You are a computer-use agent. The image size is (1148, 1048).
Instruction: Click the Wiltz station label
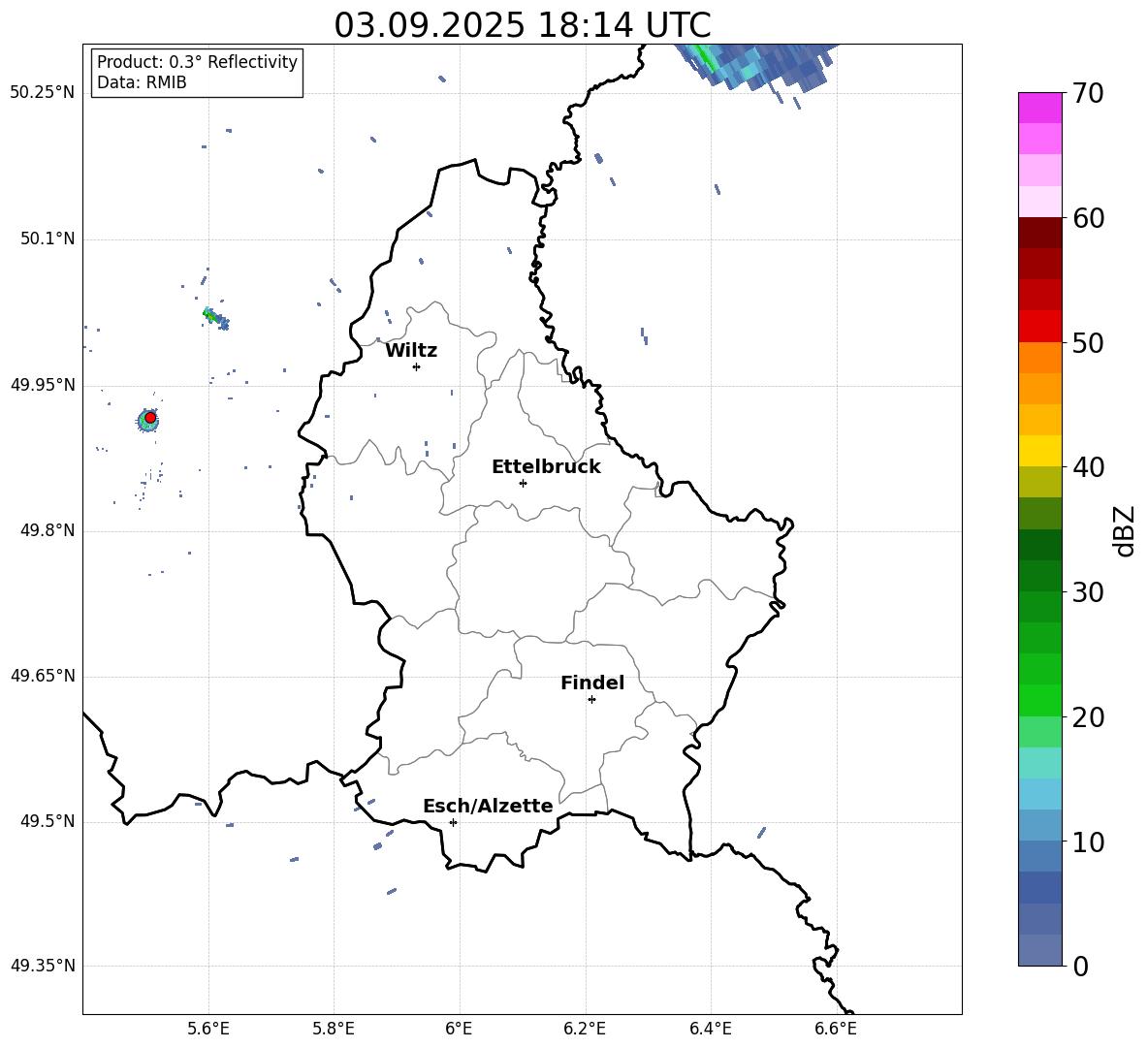[411, 351]
